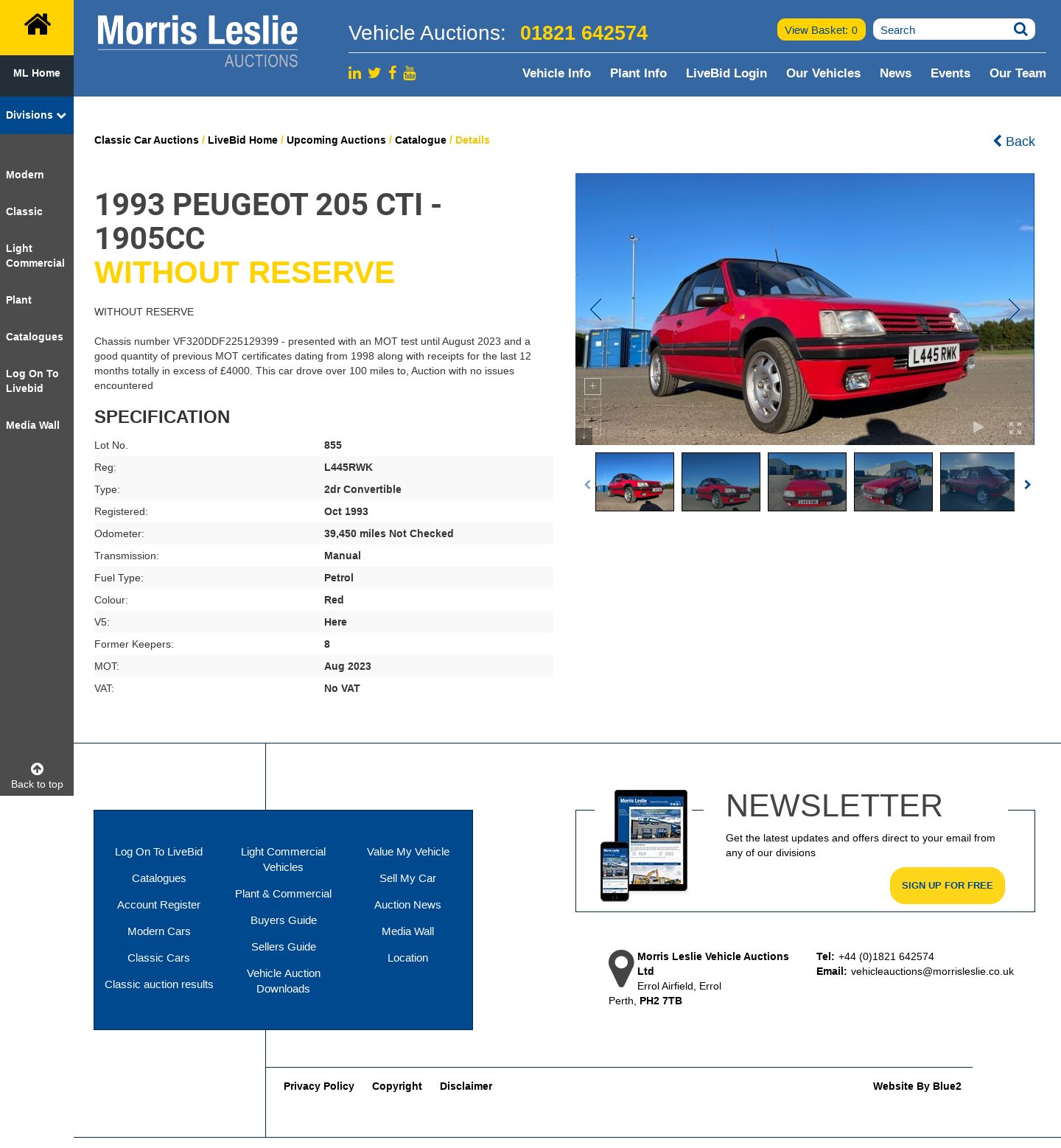Screen dimensions: 1061x1148
Task: Open the LinkedIn social icon
Action: (354, 73)
